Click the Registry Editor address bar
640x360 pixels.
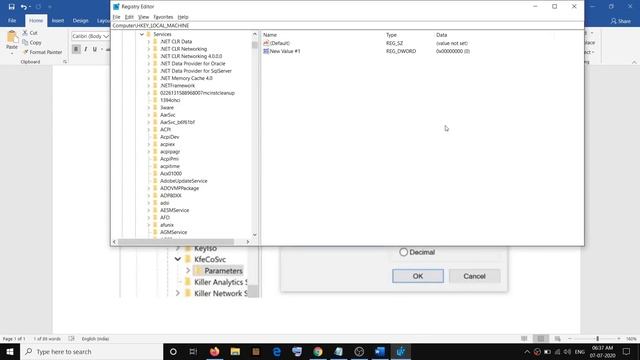347,25
